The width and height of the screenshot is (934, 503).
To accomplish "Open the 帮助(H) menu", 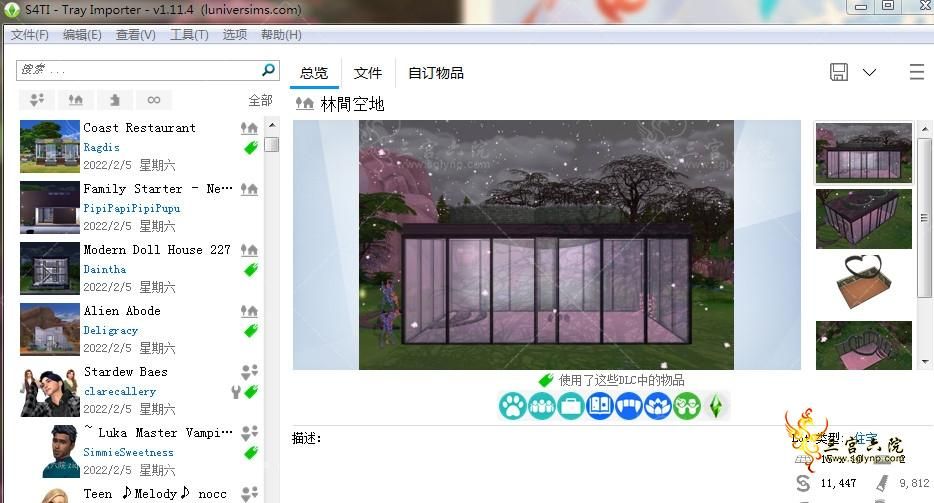I will point(281,35).
